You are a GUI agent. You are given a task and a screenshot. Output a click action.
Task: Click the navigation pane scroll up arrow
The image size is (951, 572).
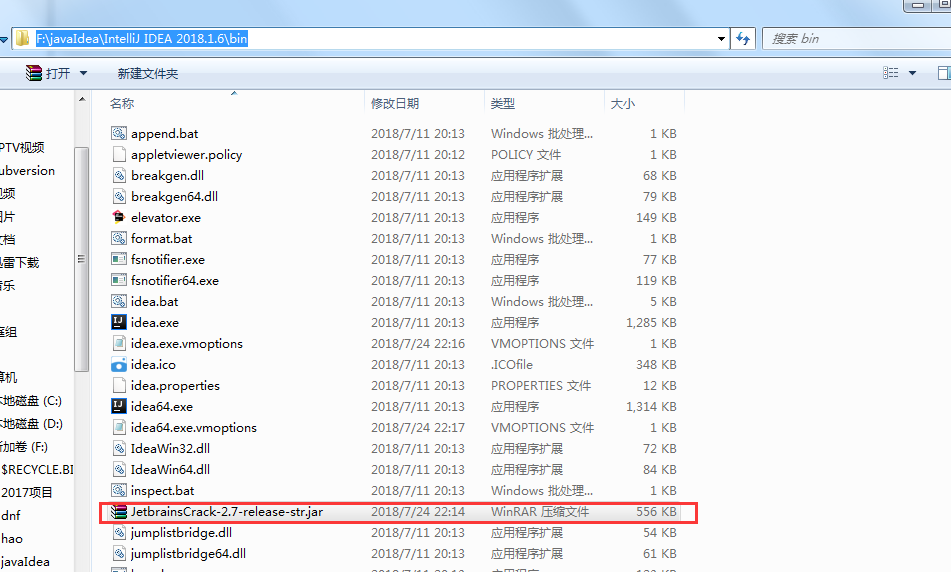(82, 99)
